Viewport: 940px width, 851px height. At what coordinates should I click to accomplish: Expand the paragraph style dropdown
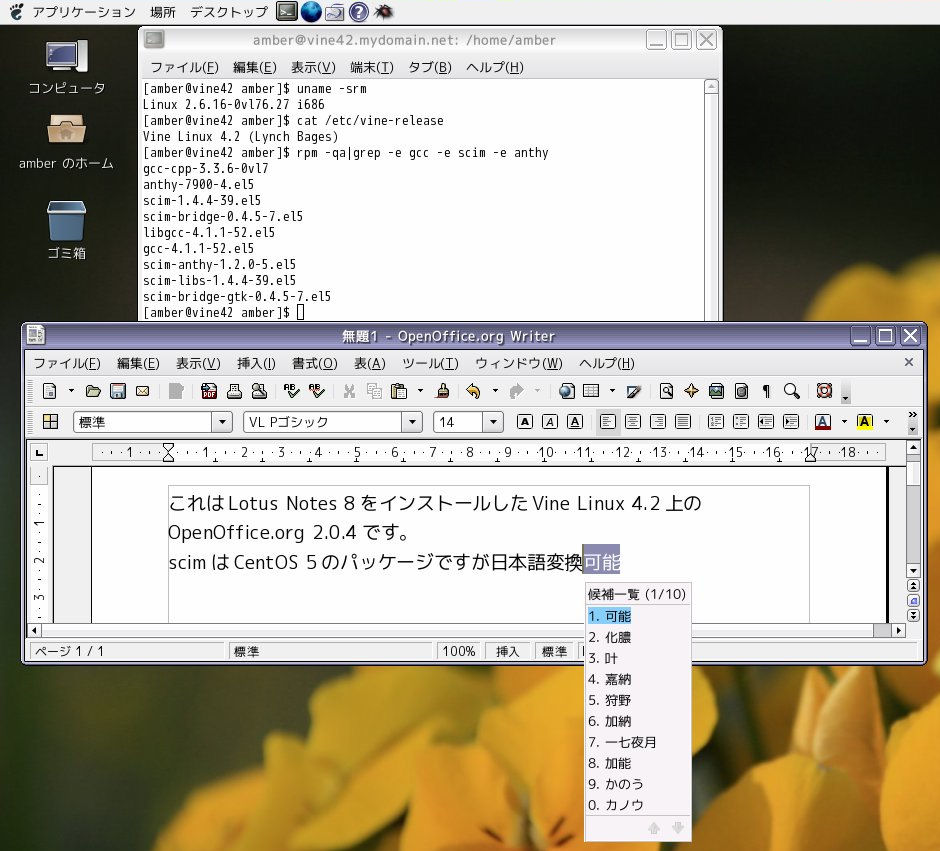[x=222, y=422]
